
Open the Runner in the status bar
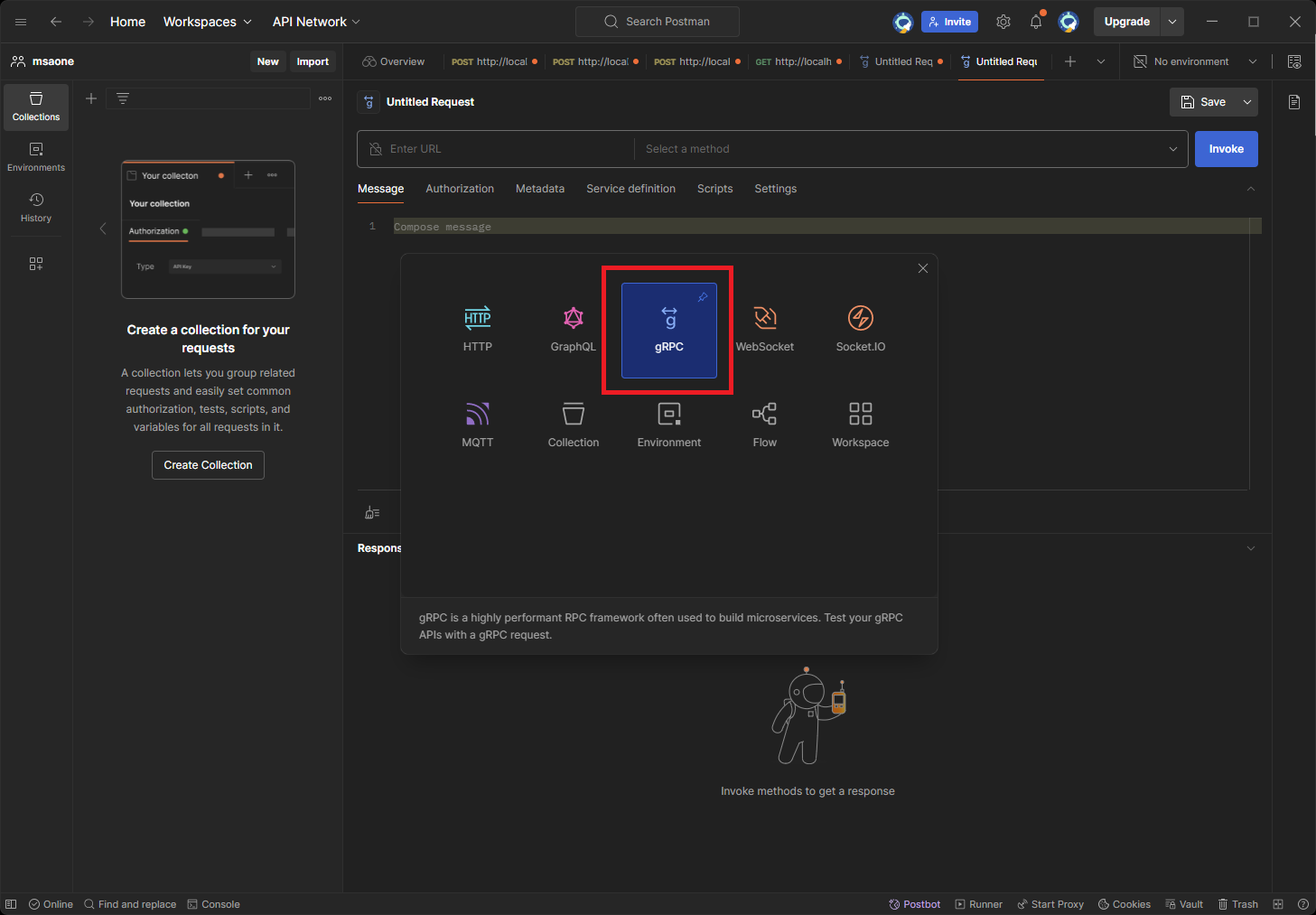tap(979, 904)
